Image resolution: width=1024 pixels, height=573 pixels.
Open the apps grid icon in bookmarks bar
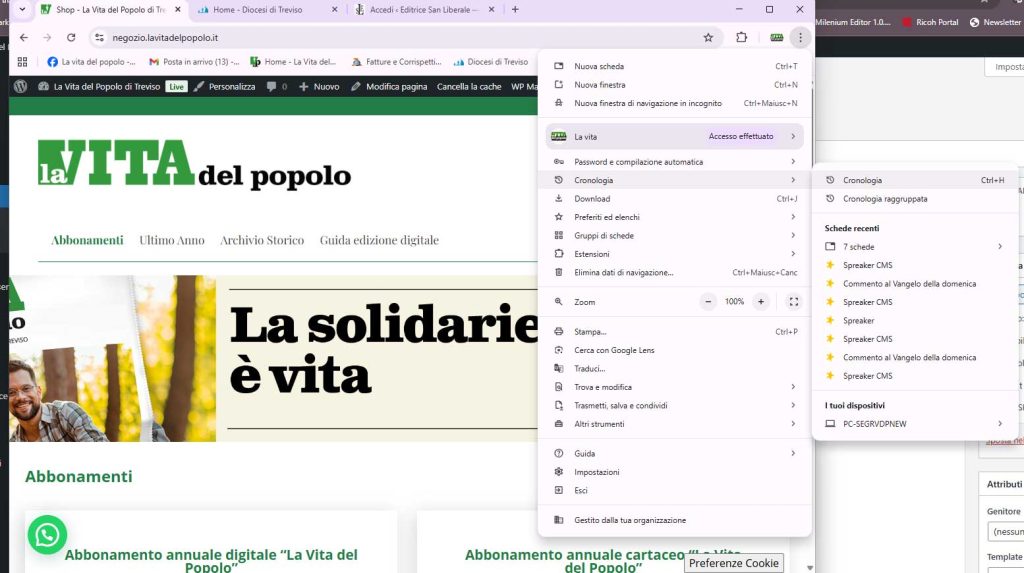23,62
